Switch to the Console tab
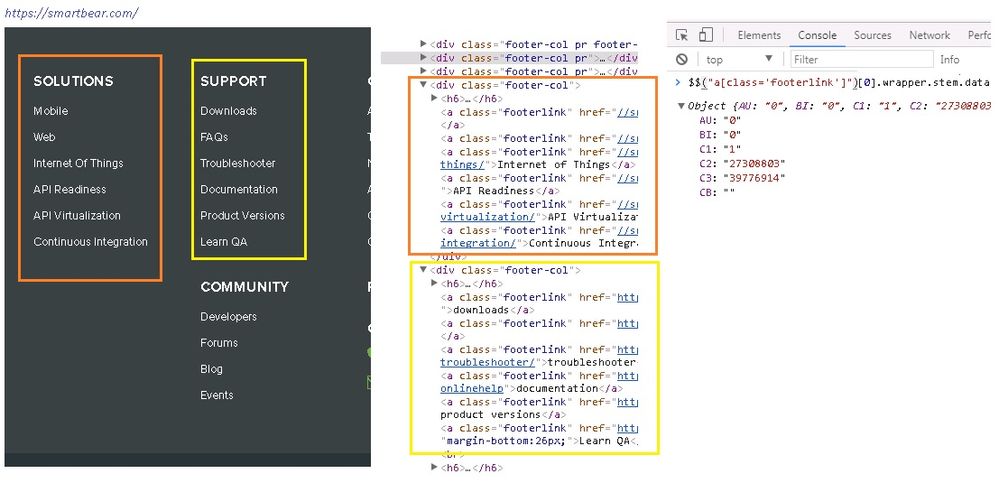Image resolution: width=999 pixels, height=494 pixels. click(817, 35)
